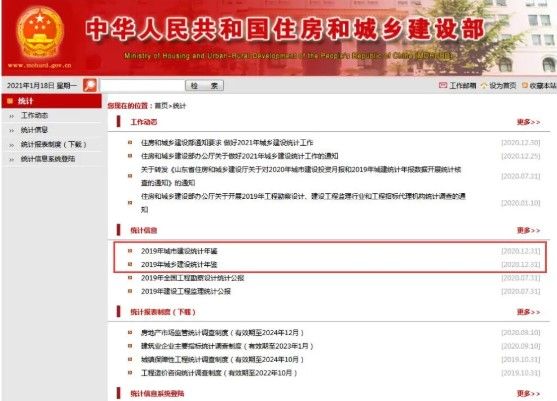Open 工作动态 in the sidebar
557x401 pixels.
point(34,115)
